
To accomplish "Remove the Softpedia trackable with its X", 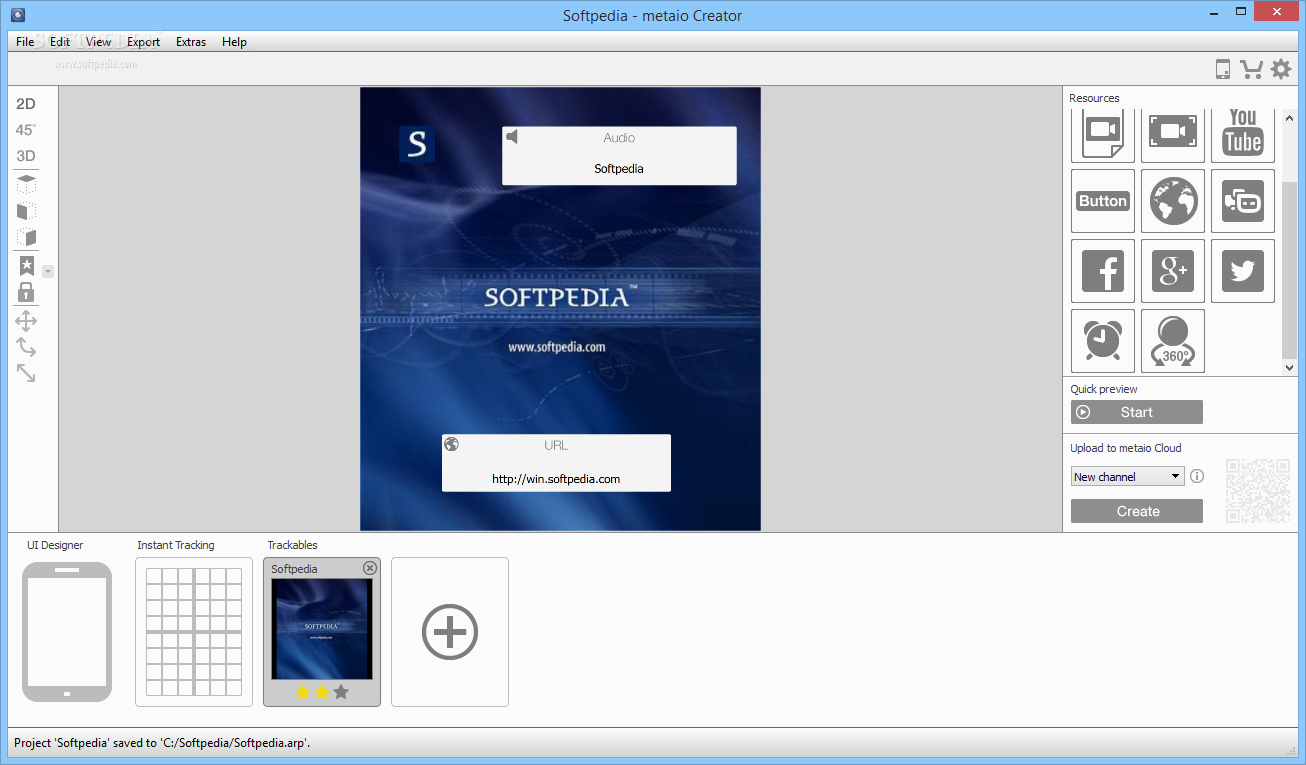I will [x=370, y=568].
